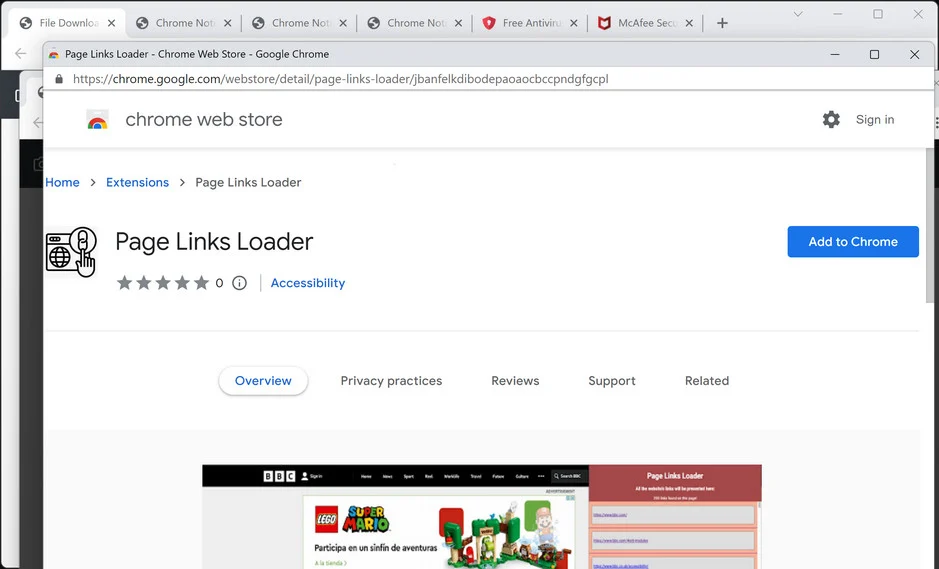Click the favicon in popup title bar

54,54
